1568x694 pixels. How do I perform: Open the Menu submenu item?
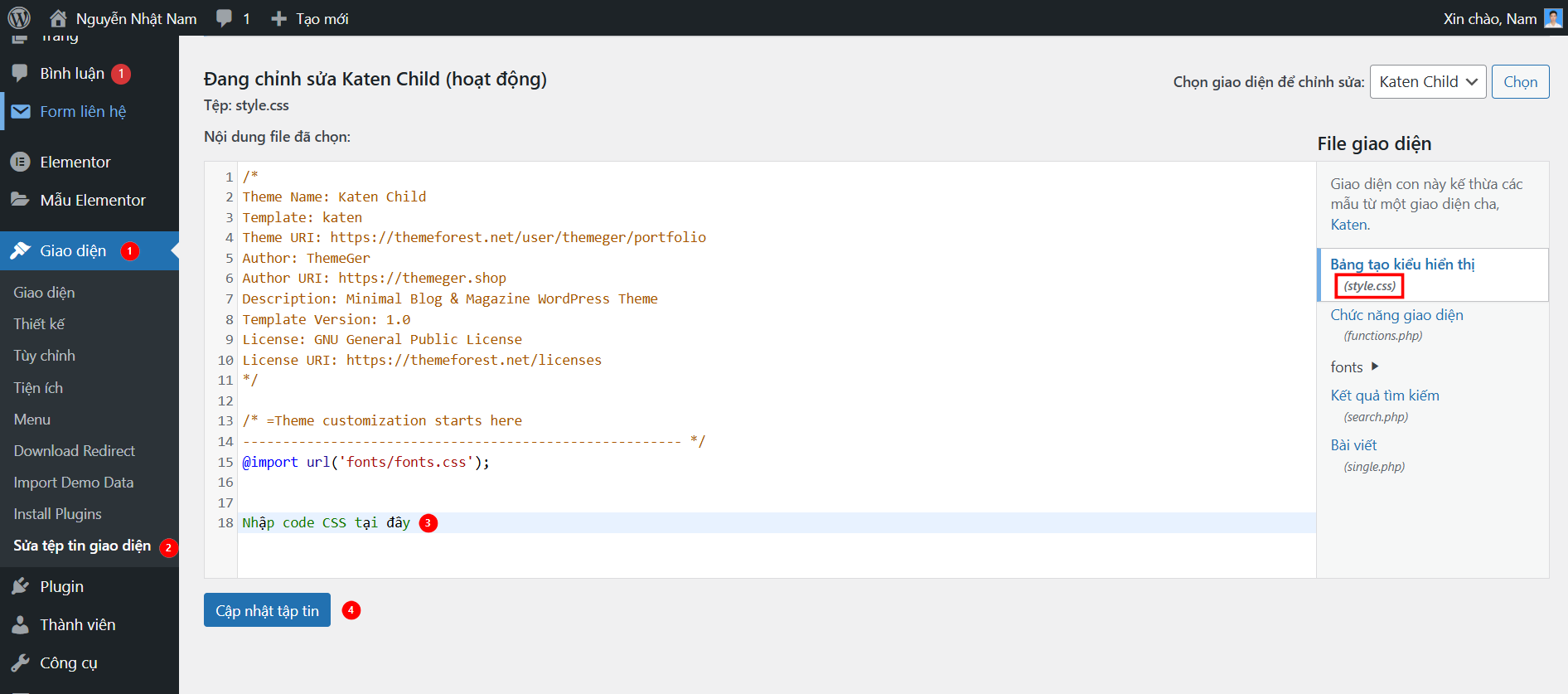click(x=32, y=419)
